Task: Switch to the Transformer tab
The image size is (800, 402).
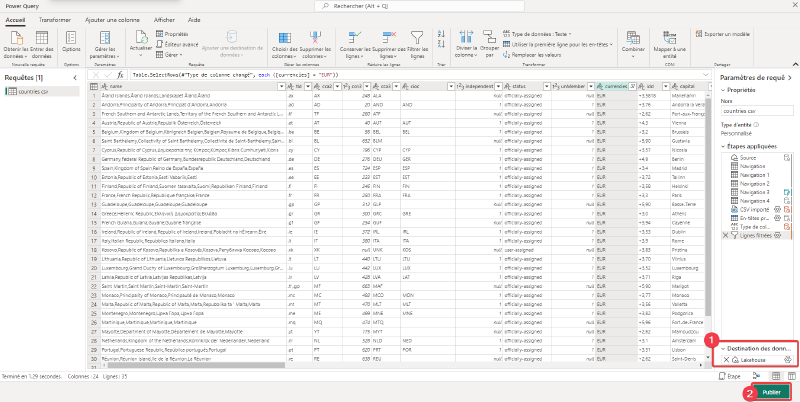Action: coord(55,20)
